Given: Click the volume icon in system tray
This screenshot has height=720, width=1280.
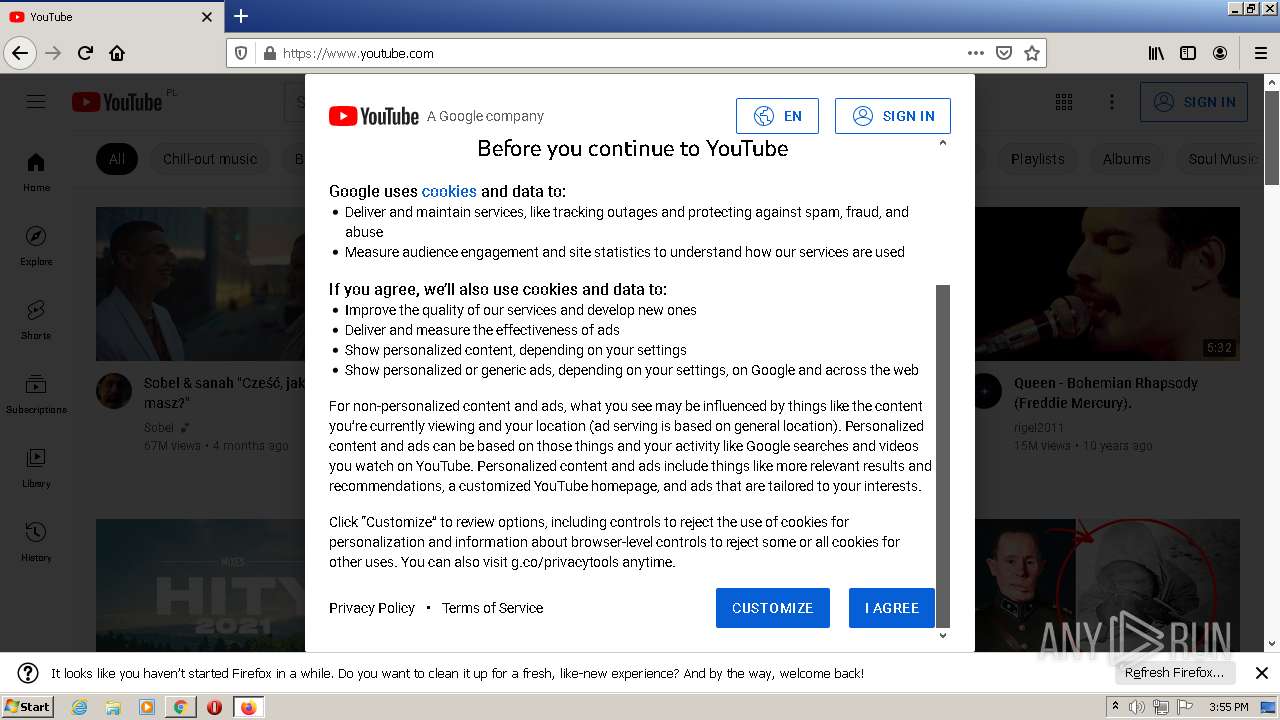Looking at the screenshot, I should point(1137,707).
